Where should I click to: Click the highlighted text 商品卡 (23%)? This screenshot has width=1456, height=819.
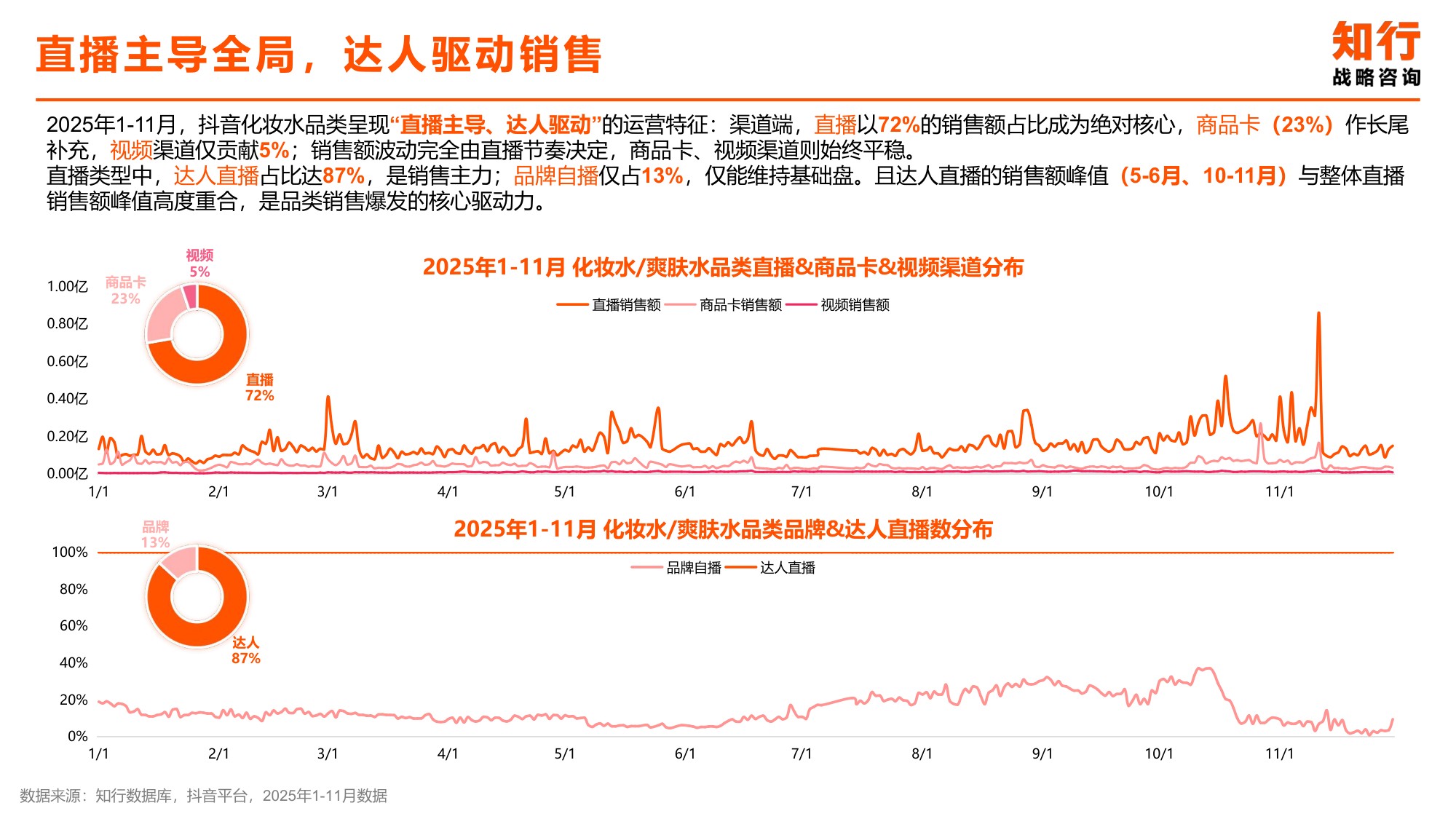1267,125
